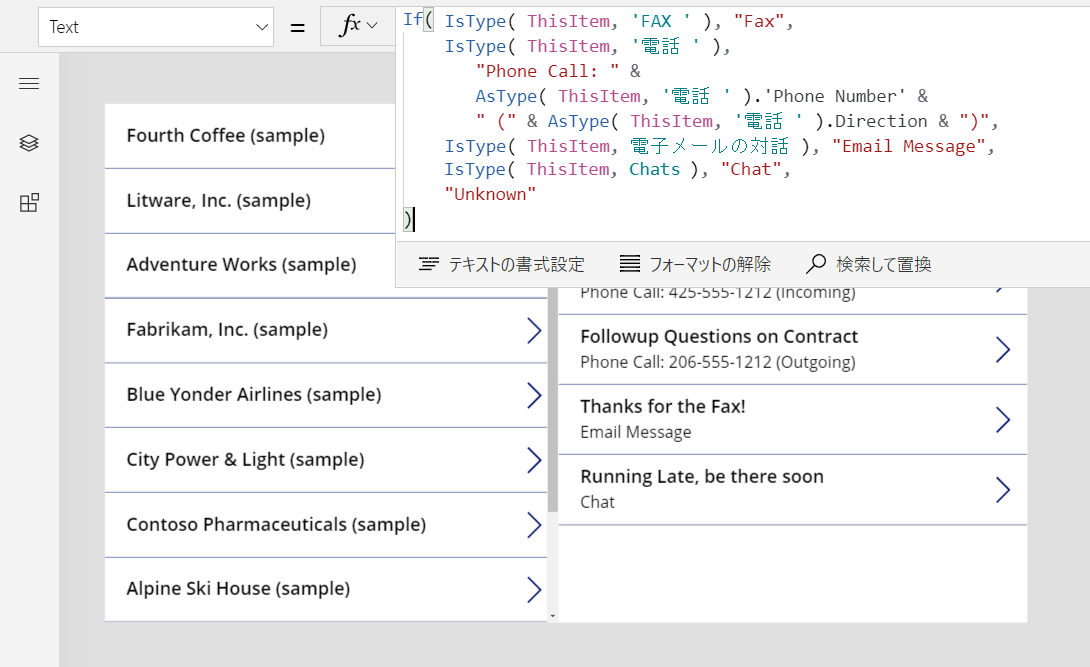This screenshot has height=667, width=1090.
Task: Expand Contoso Pharmaceuticals (sample)
Action: click(x=534, y=524)
